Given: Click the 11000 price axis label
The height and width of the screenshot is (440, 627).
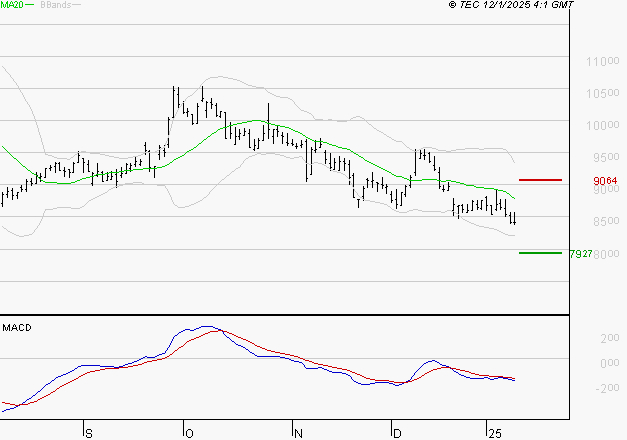Looking at the screenshot, I should [603, 62].
